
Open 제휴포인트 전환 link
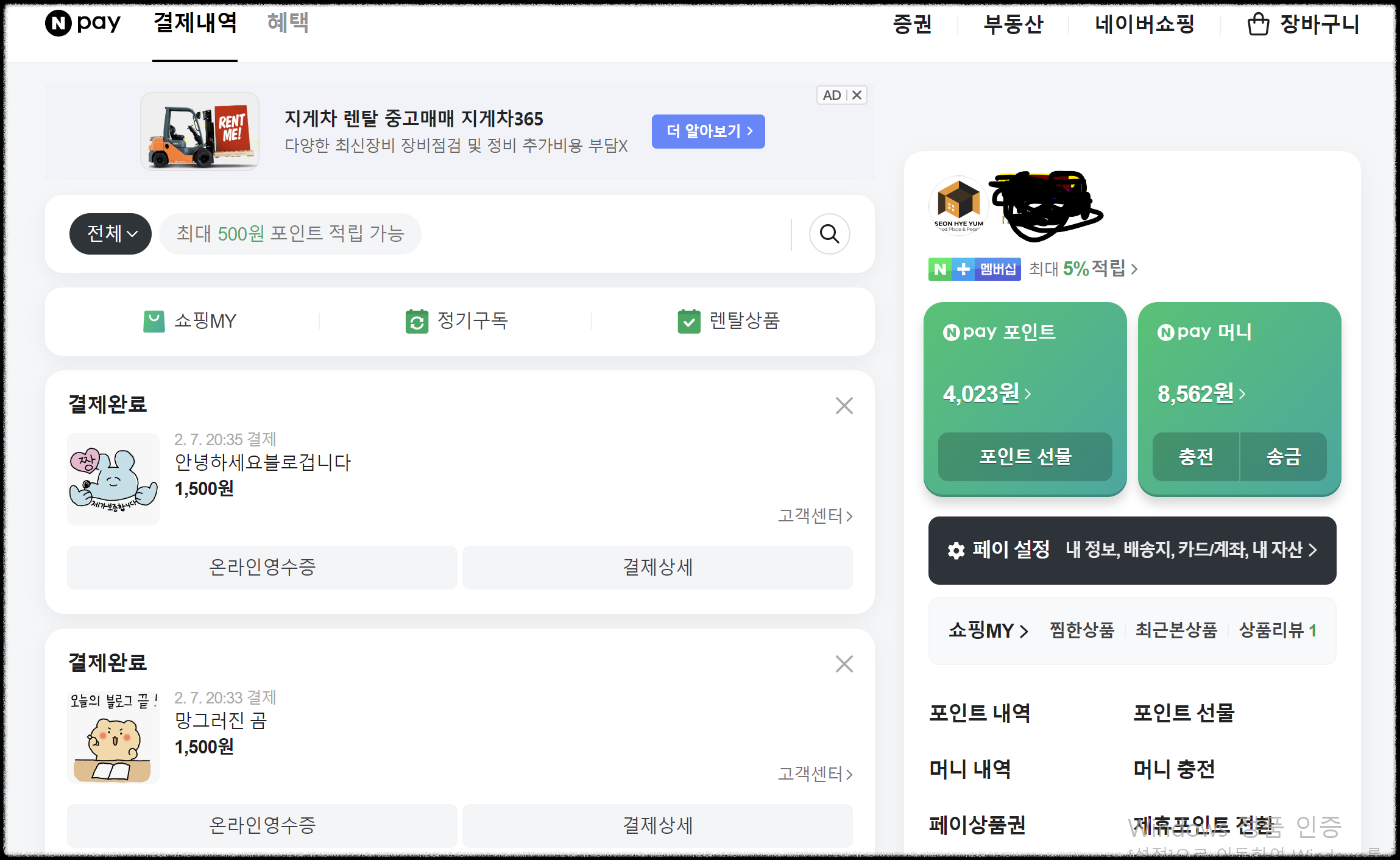(1203, 825)
